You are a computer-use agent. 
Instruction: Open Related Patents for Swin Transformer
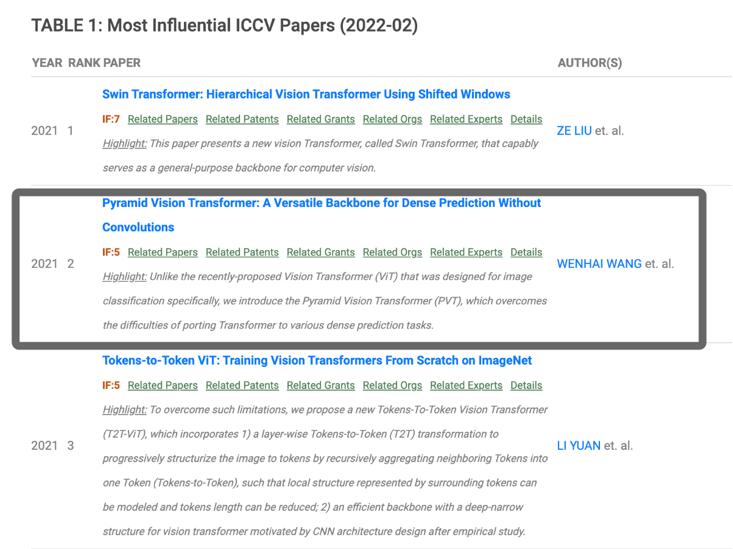pyautogui.click(x=242, y=119)
